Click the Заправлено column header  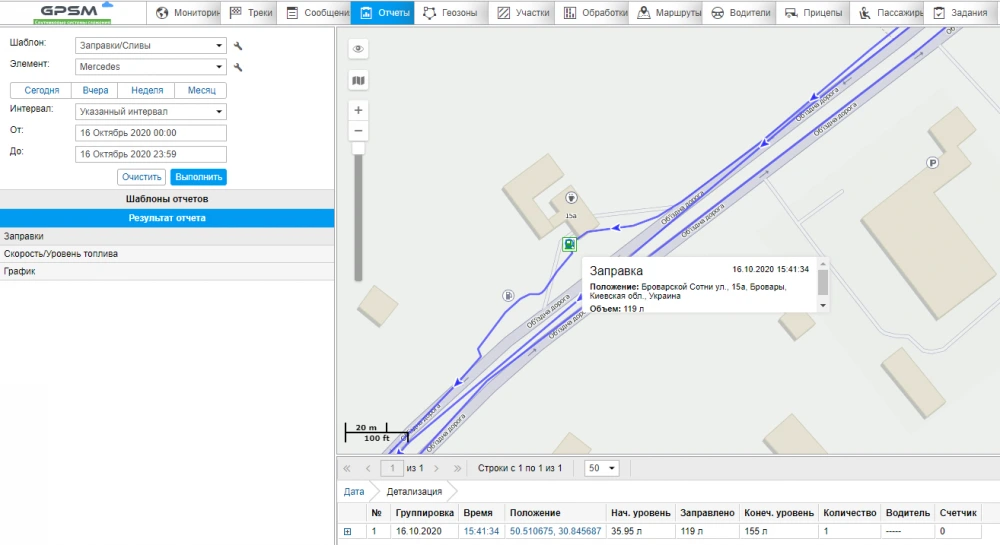[x=707, y=513]
